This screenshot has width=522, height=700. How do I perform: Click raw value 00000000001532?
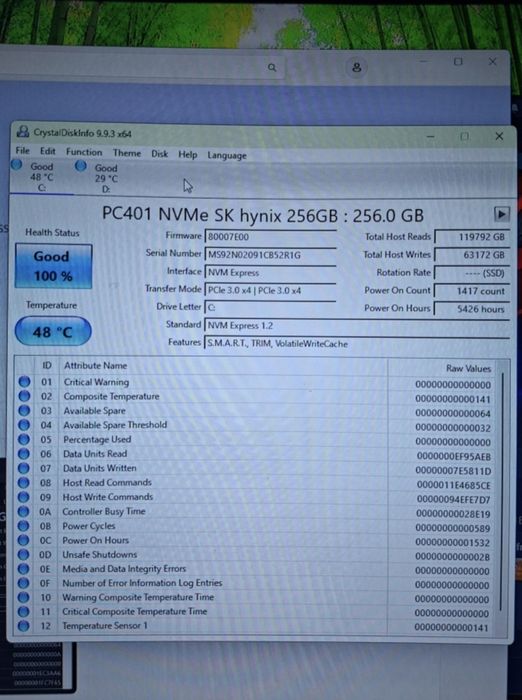coord(452,543)
